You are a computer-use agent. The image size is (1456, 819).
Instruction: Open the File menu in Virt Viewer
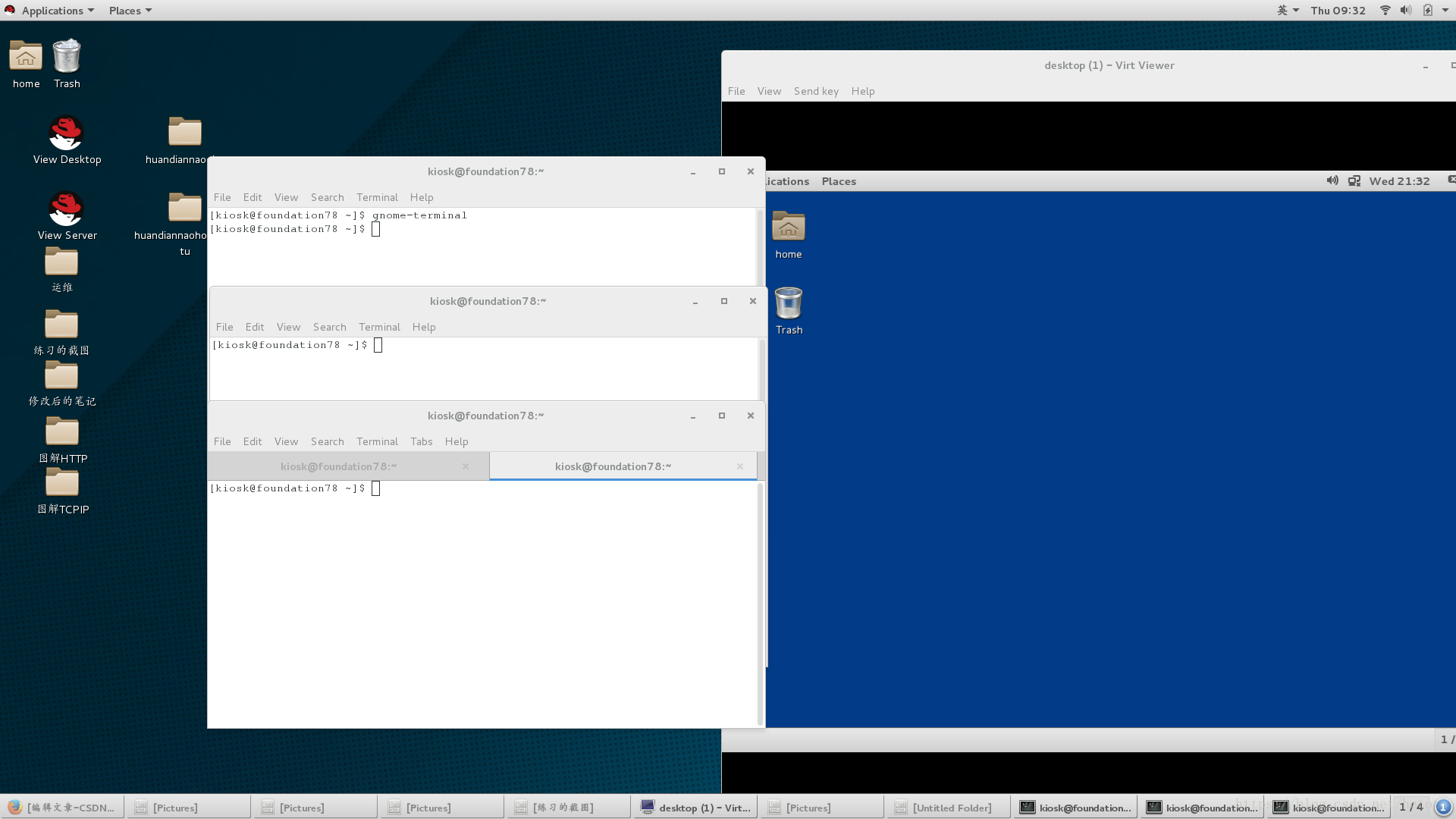[x=736, y=91]
